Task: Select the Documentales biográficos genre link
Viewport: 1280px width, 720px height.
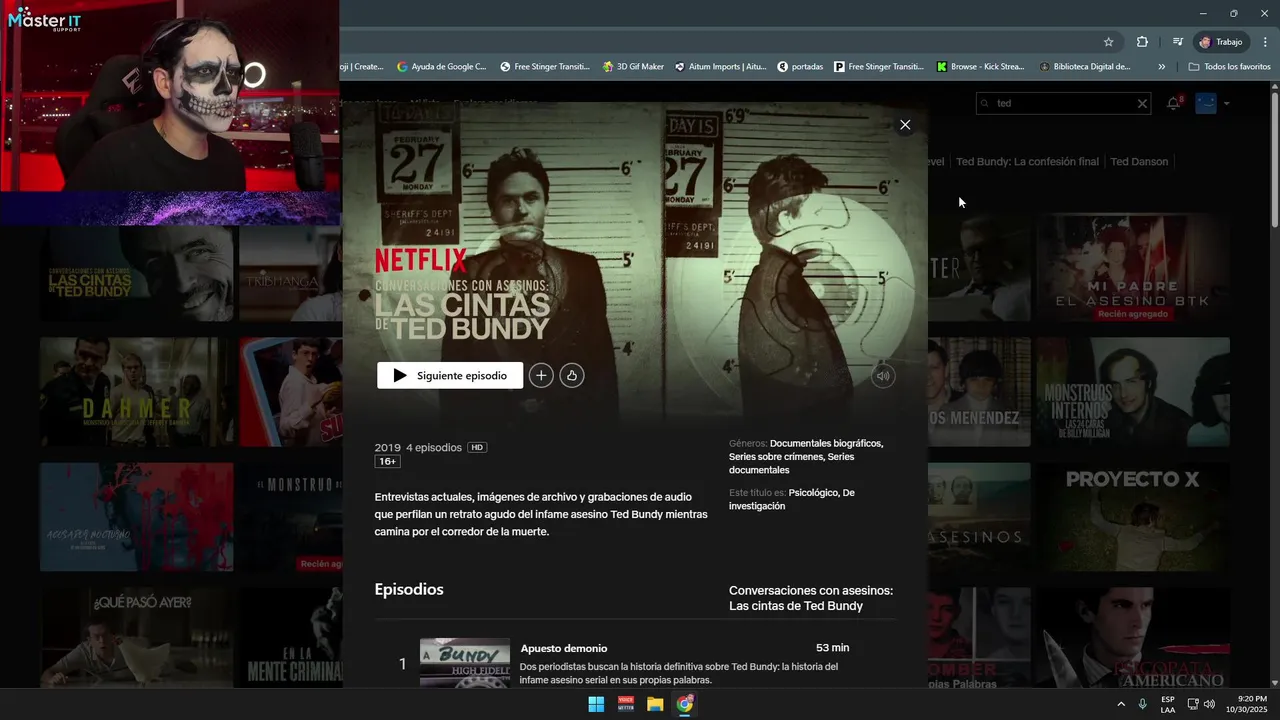Action: pyautogui.click(x=826, y=443)
